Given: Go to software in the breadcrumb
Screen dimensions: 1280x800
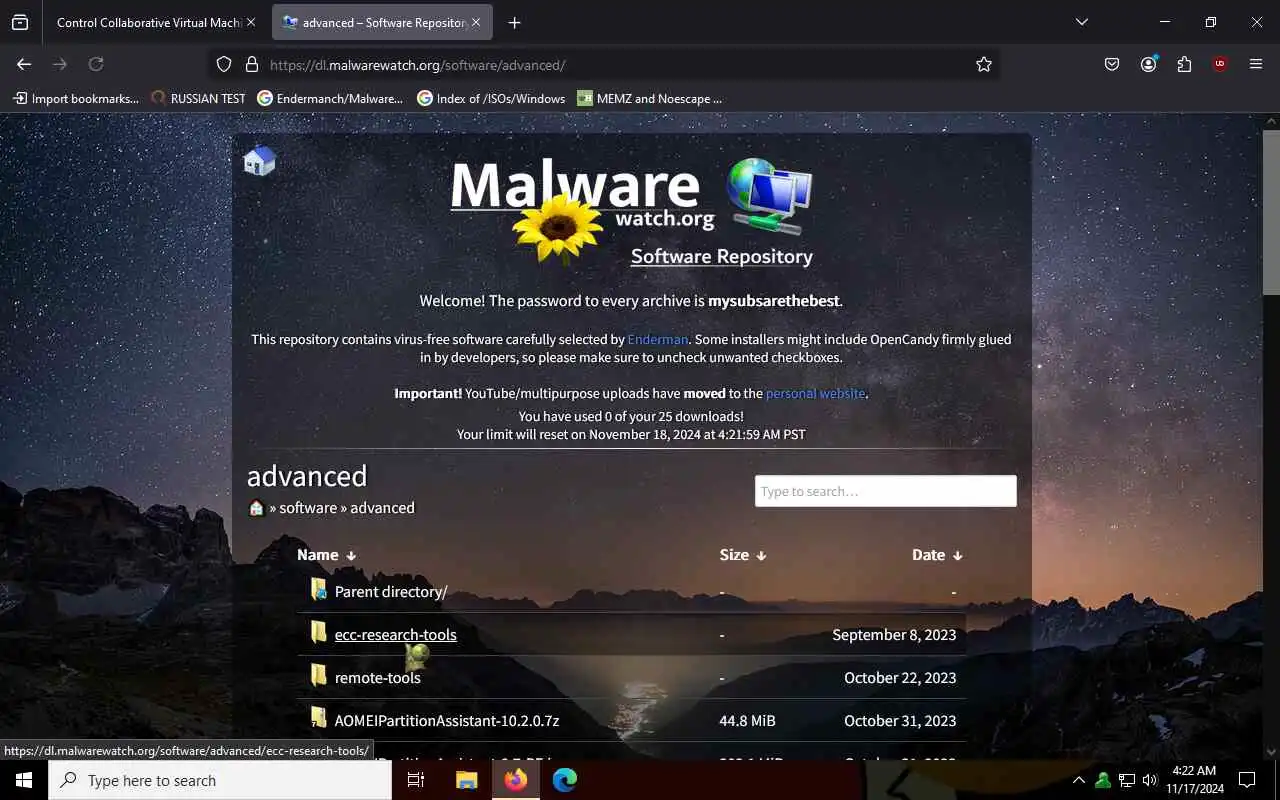Looking at the screenshot, I should [308, 507].
